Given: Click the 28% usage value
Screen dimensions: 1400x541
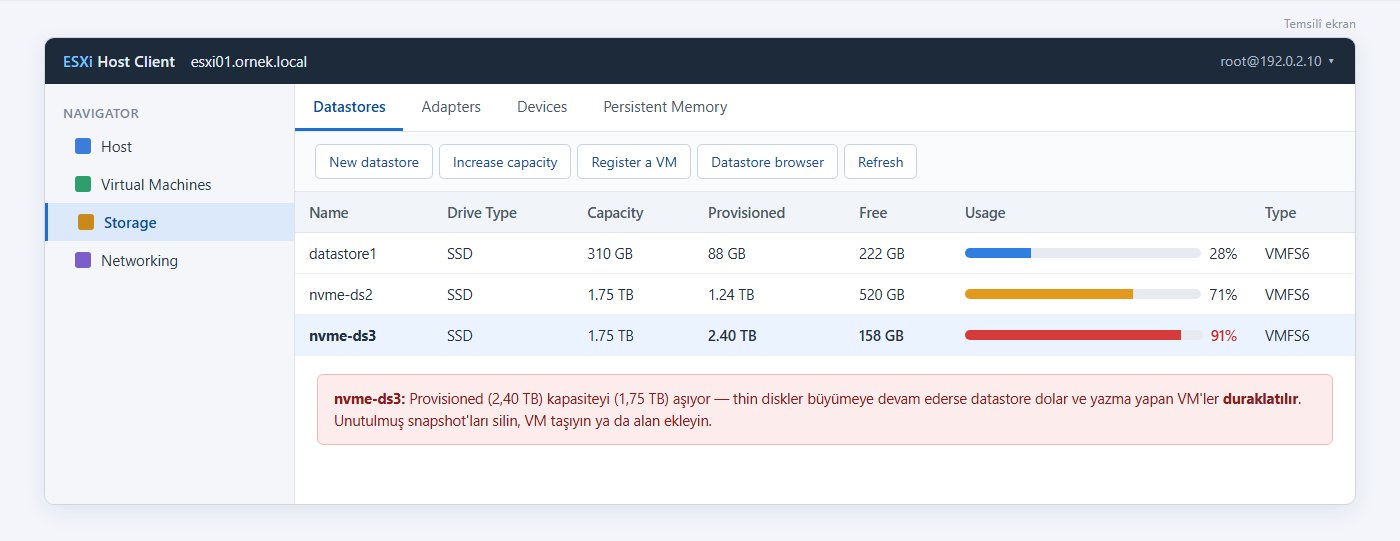Looking at the screenshot, I should click(x=1224, y=254).
